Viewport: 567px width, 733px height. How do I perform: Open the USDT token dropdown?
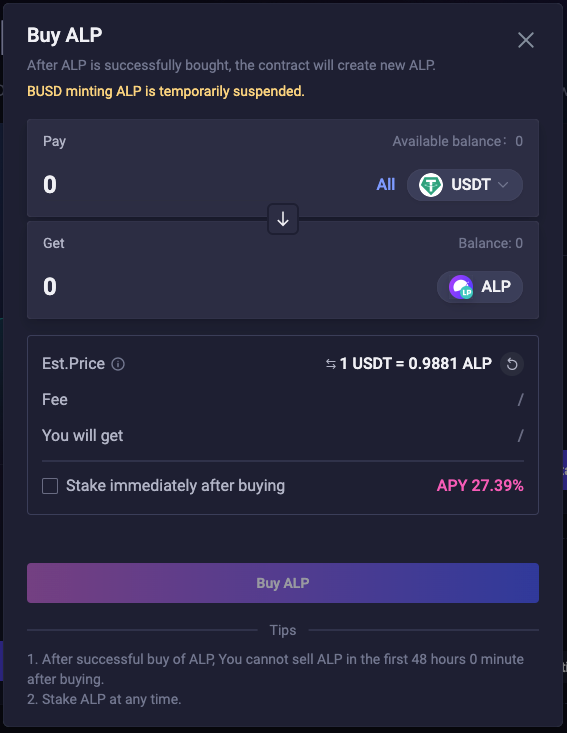465,185
